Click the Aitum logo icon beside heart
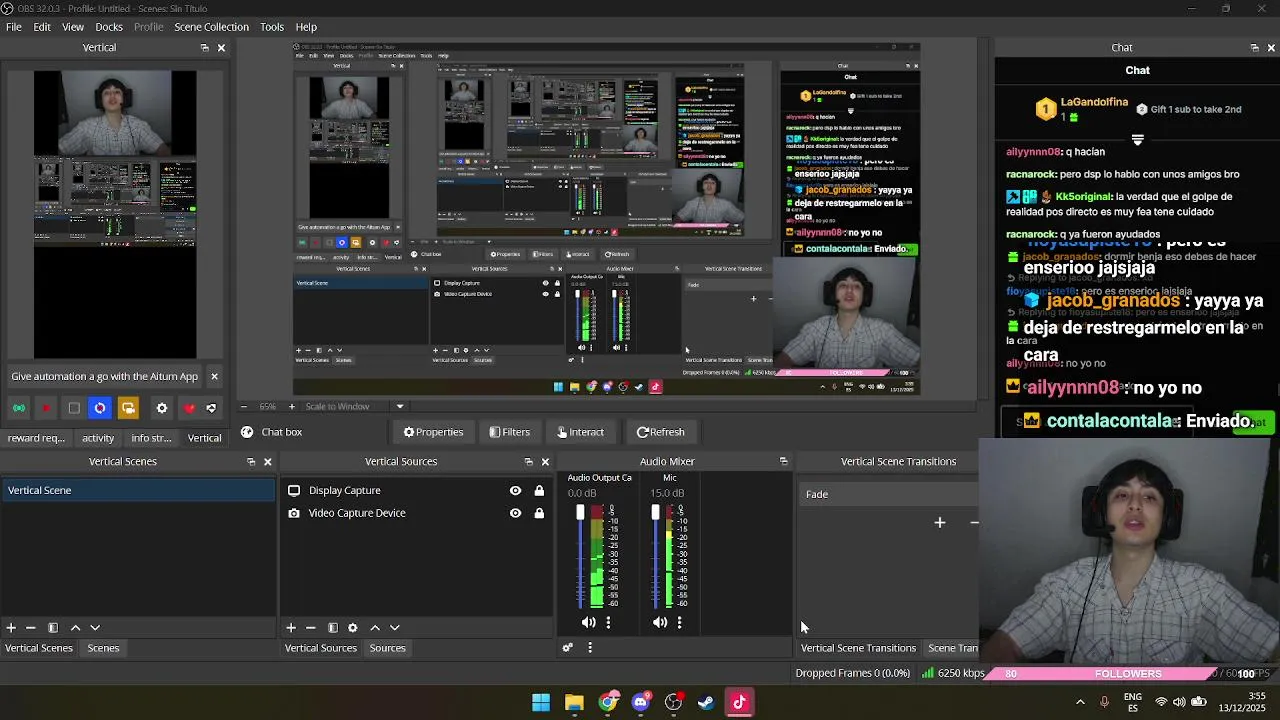This screenshot has height=720, width=1280. 211,408
